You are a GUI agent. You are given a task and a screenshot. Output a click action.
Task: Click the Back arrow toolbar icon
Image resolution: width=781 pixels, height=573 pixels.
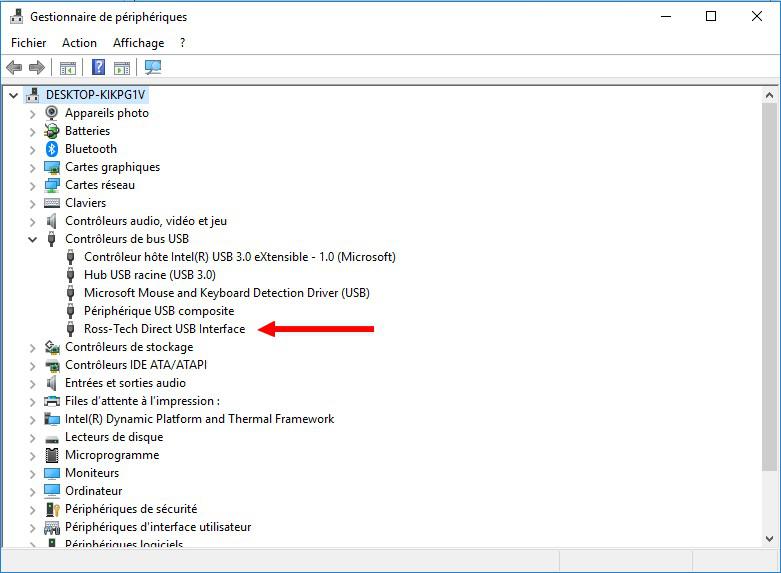pos(14,67)
